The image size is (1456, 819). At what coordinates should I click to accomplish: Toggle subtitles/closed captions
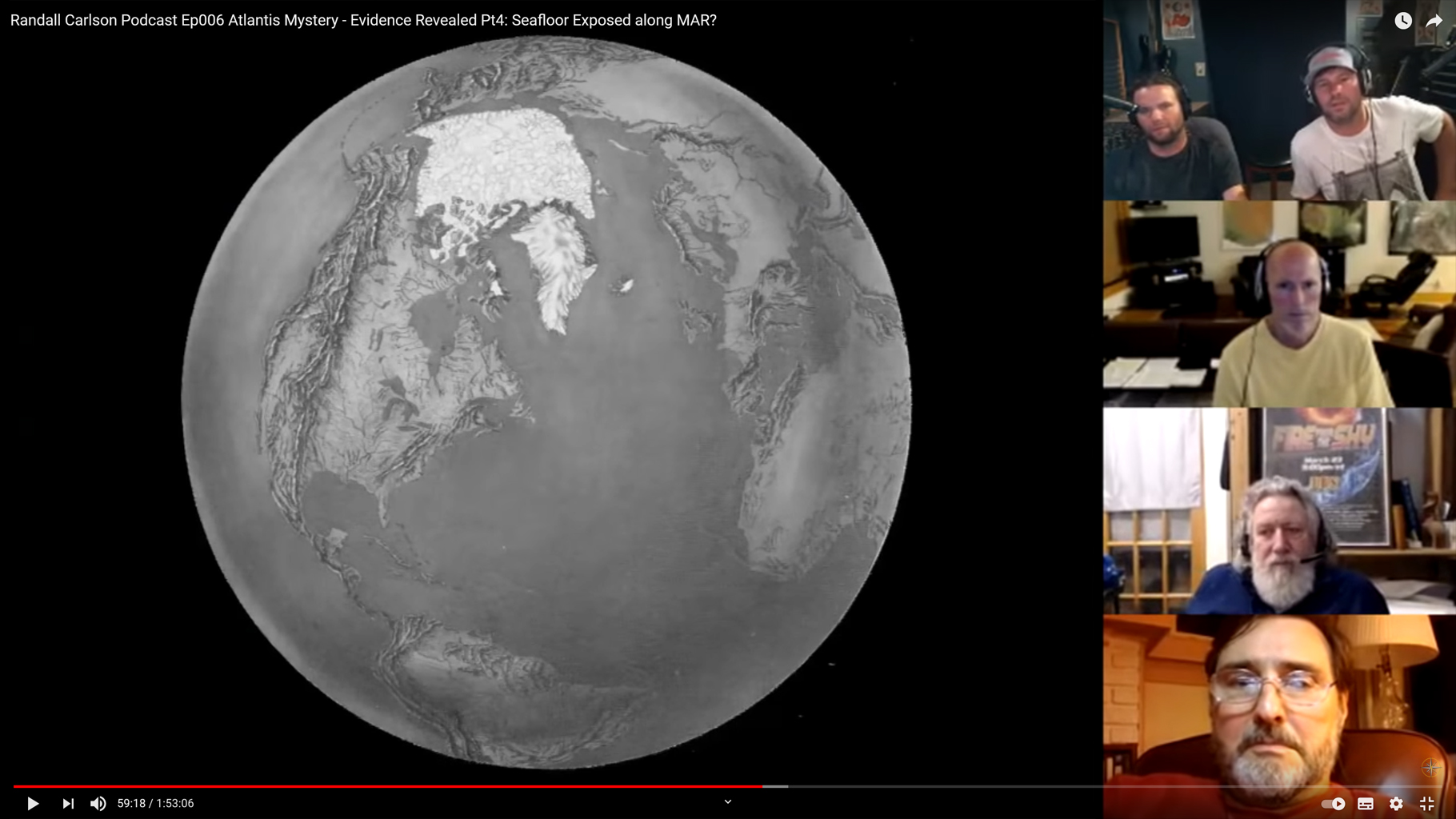pos(1366,804)
